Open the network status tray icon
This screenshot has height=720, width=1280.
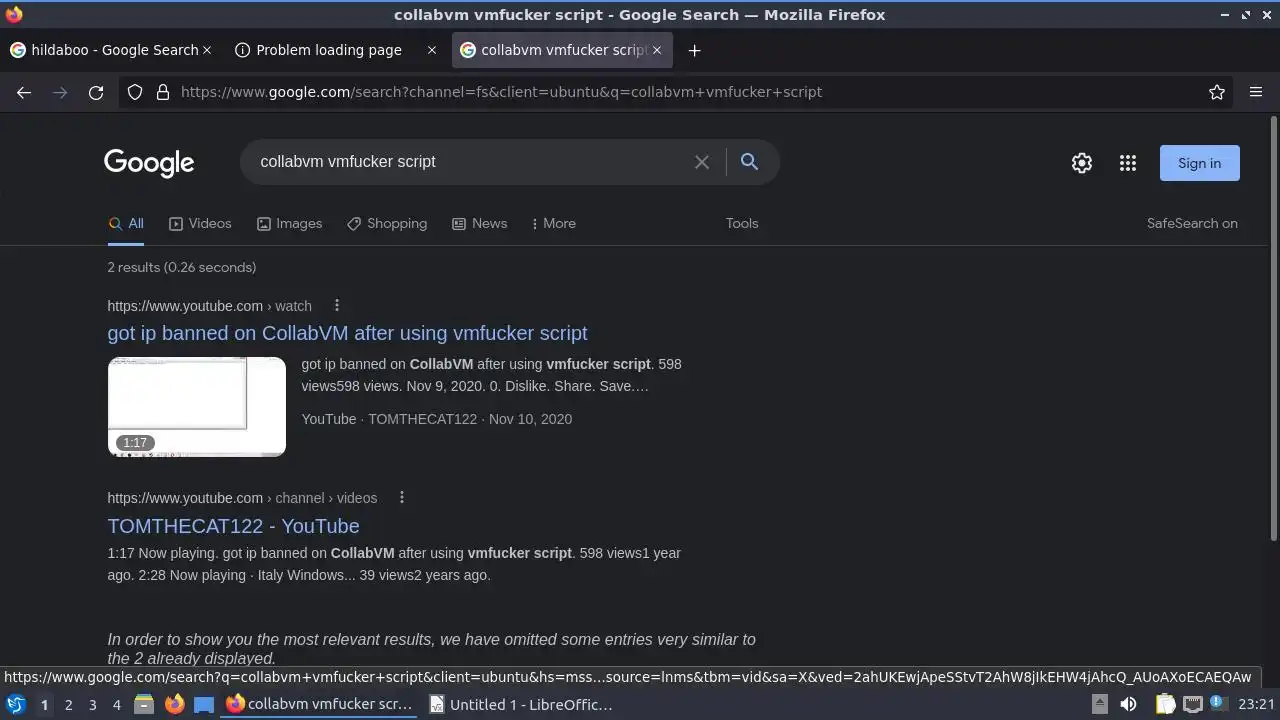(x=1193, y=704)
